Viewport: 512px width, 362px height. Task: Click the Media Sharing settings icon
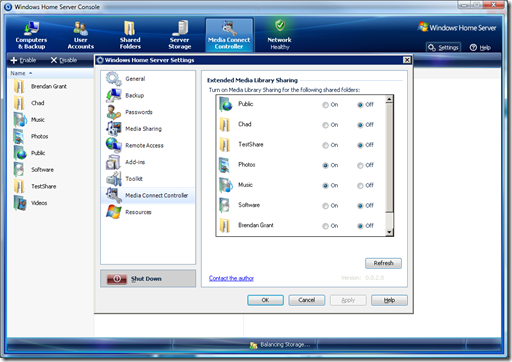(x=114, y=129)
